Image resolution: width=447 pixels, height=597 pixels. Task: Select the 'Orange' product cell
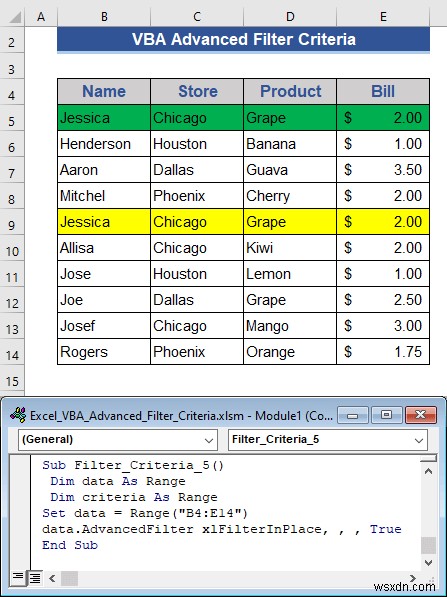[x=290, y=352]
